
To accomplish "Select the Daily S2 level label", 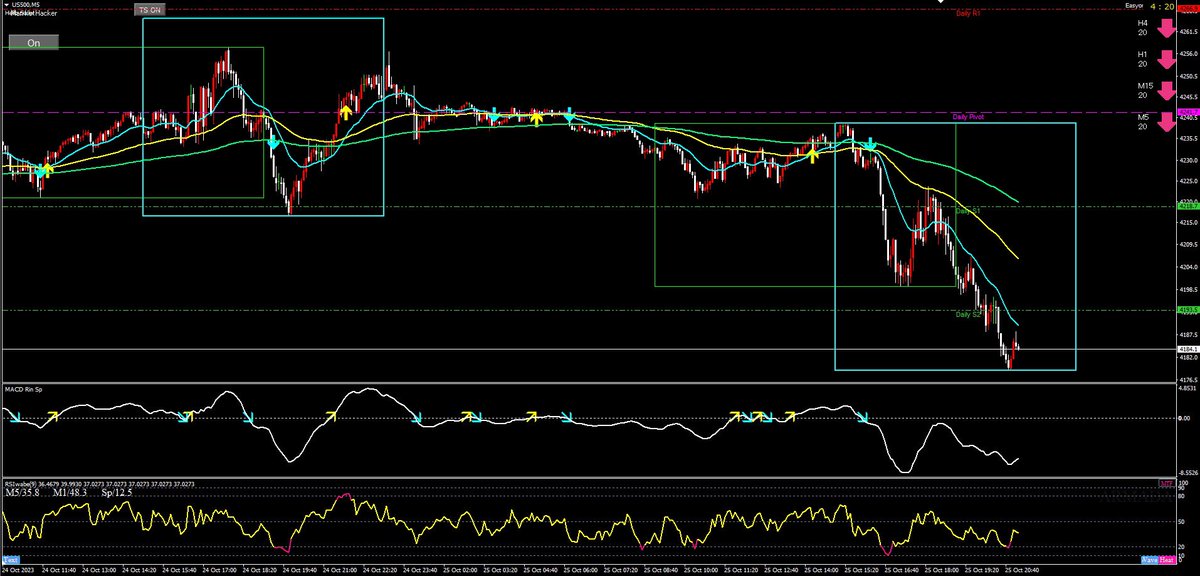I will coord(968,315).
